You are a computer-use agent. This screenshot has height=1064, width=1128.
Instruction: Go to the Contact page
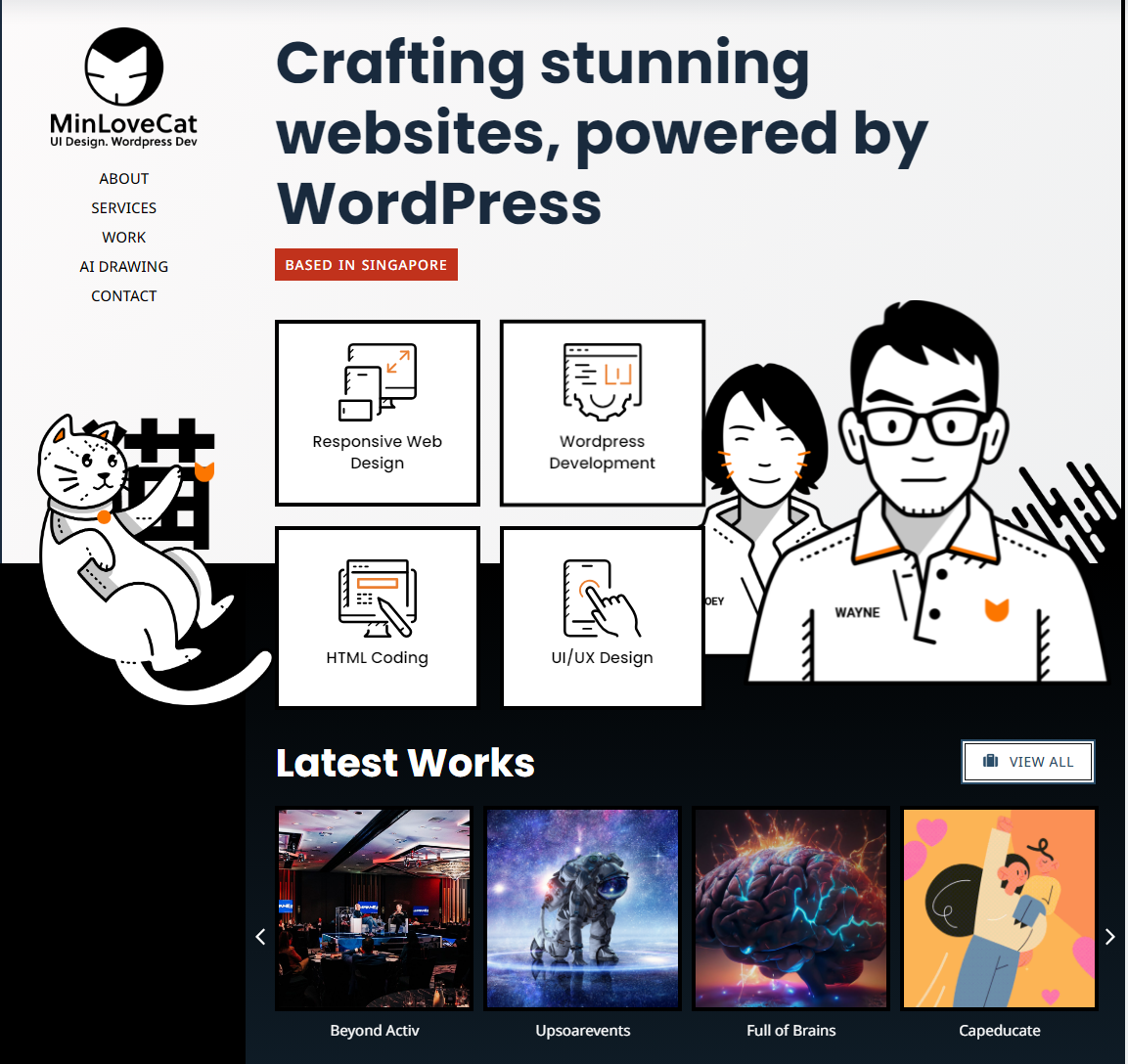click(124, 296)
